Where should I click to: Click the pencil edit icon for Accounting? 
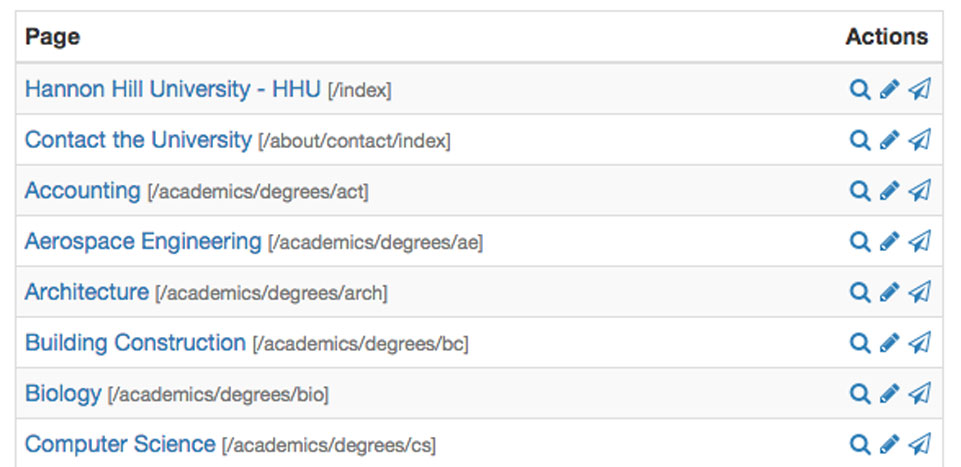click(889, 191)
